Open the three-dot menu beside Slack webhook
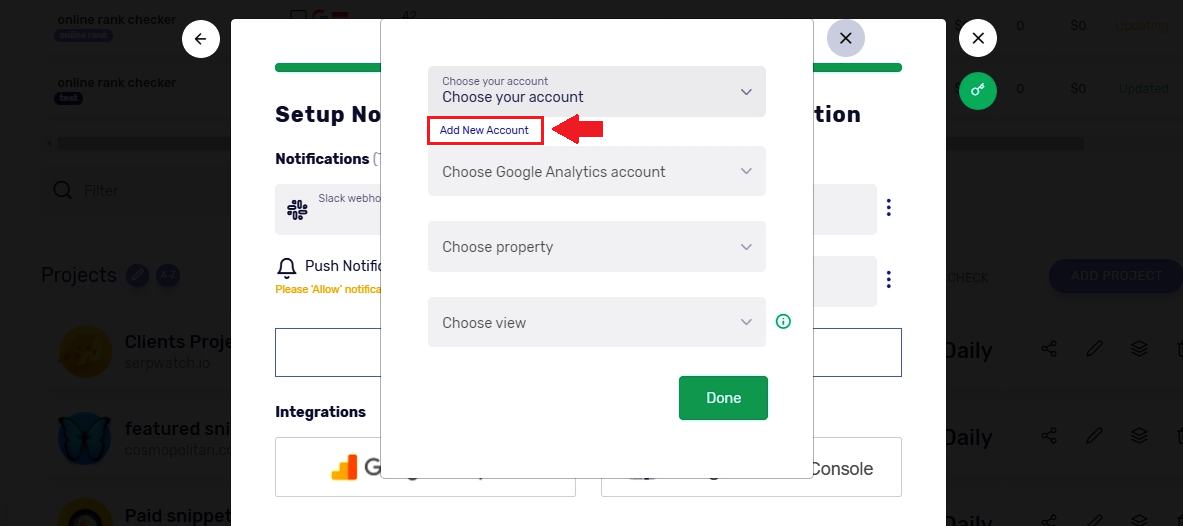 click(x=889, y=207)
